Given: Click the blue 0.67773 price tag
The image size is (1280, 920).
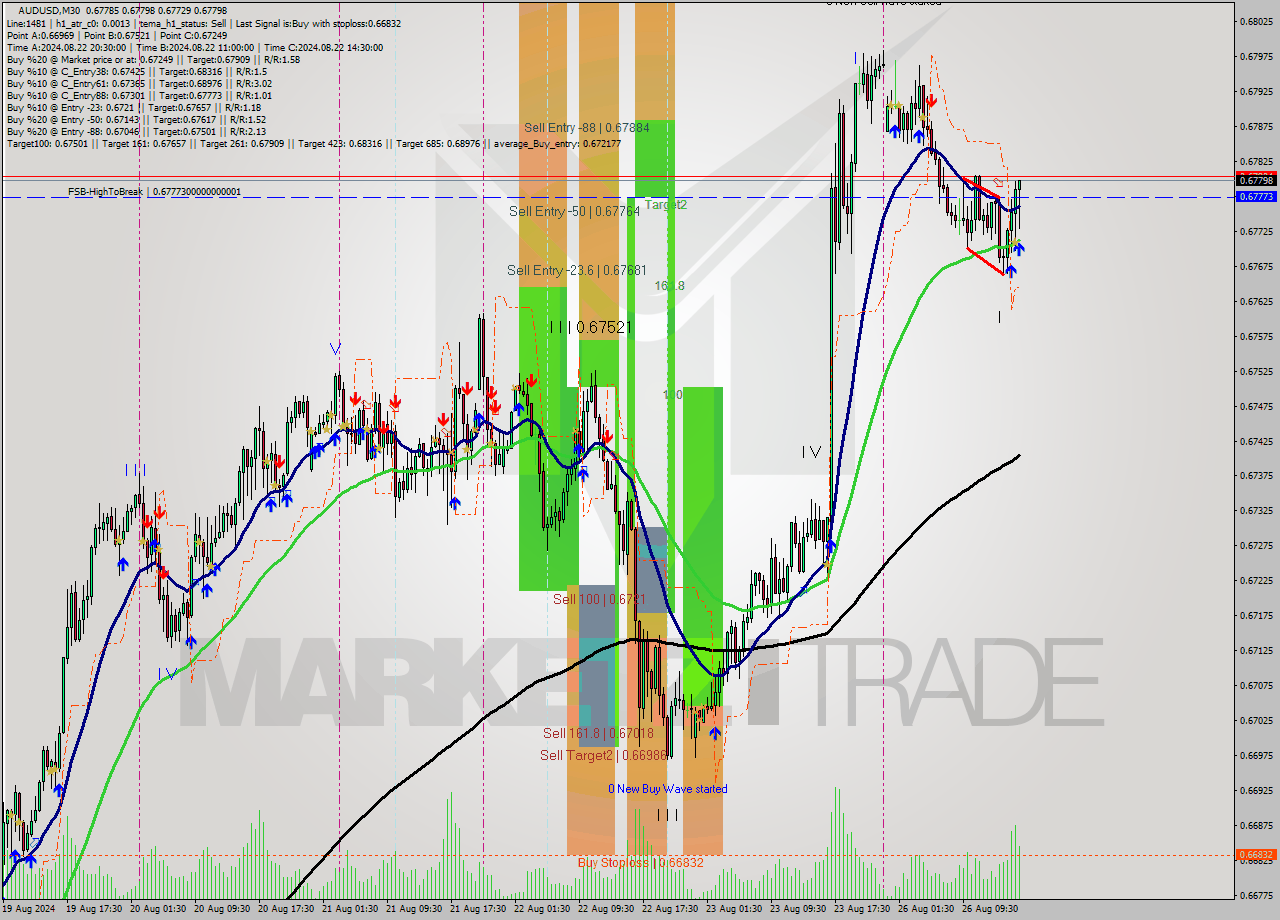Looking at the screenshot, I should coord(1256,197).
